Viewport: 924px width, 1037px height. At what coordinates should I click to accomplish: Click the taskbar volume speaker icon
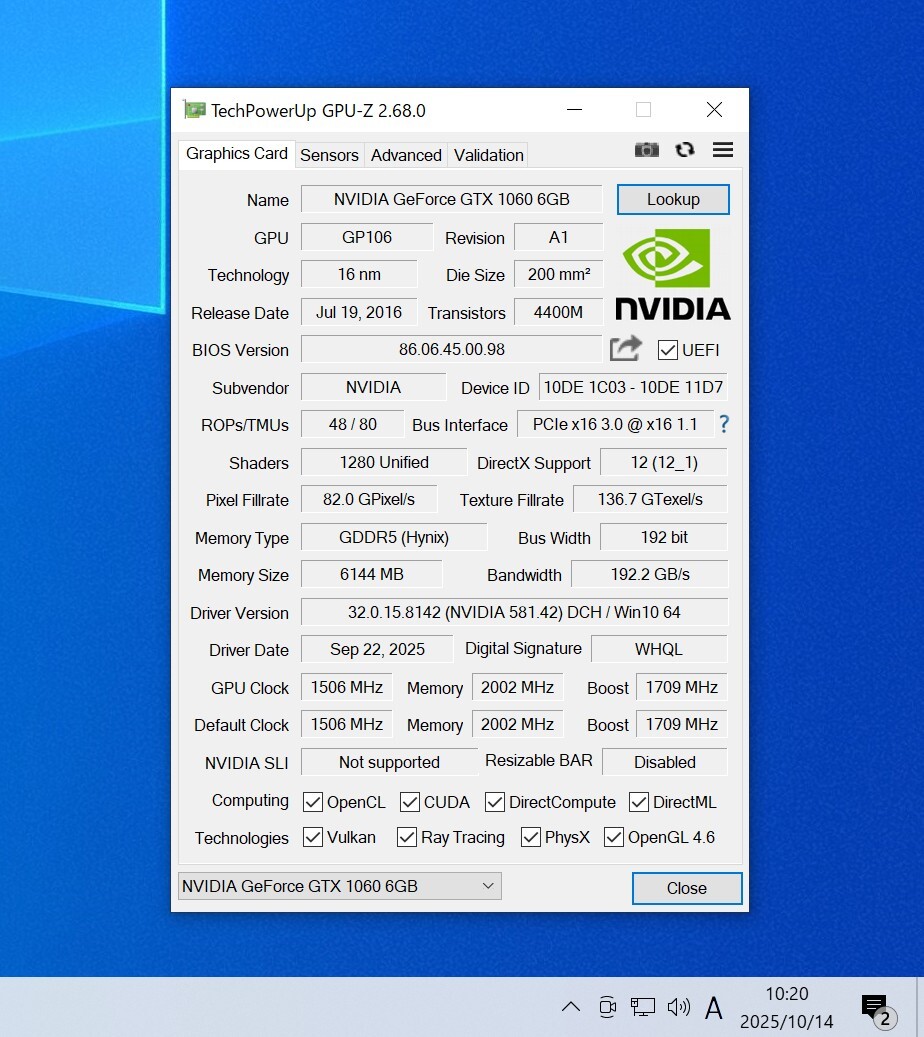click(678, 1007)
